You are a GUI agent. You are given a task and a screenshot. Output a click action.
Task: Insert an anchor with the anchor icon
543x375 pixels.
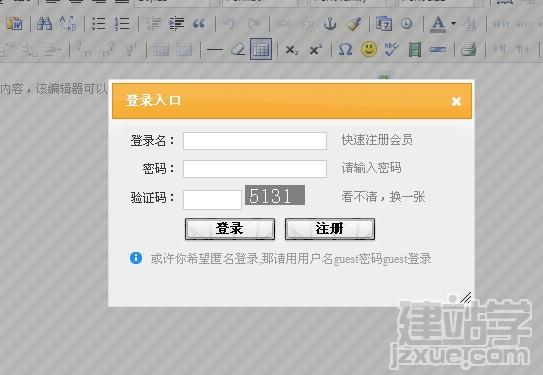329,24
